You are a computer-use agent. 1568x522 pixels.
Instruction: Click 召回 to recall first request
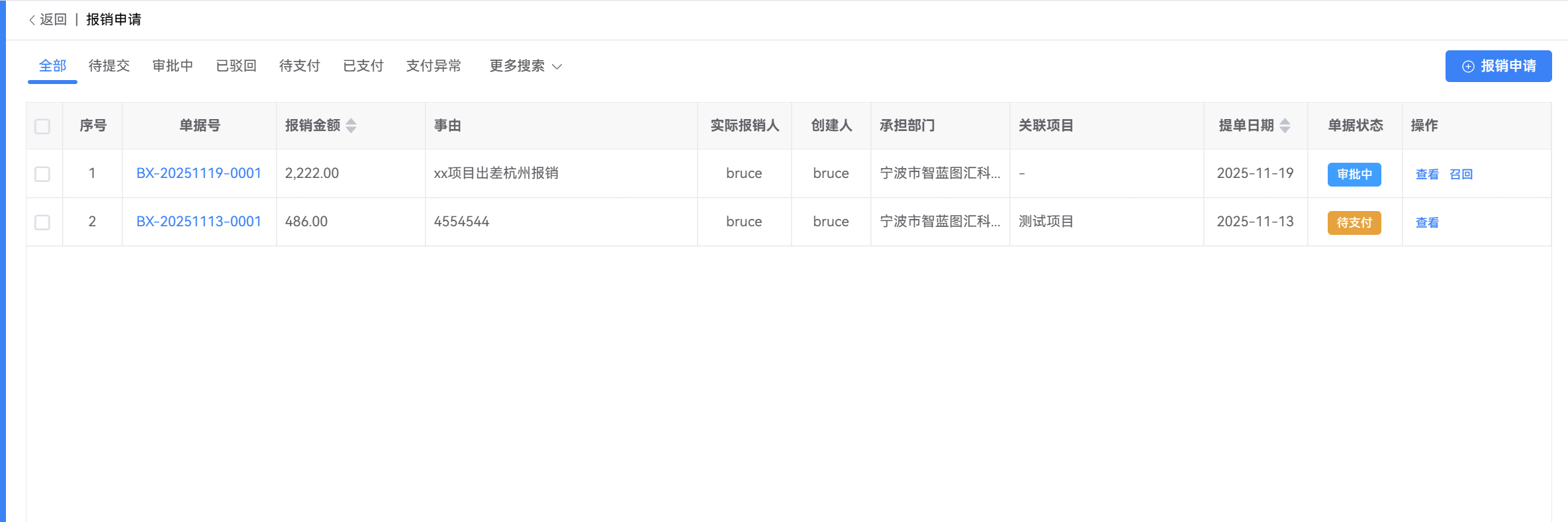click(1461, 175)
